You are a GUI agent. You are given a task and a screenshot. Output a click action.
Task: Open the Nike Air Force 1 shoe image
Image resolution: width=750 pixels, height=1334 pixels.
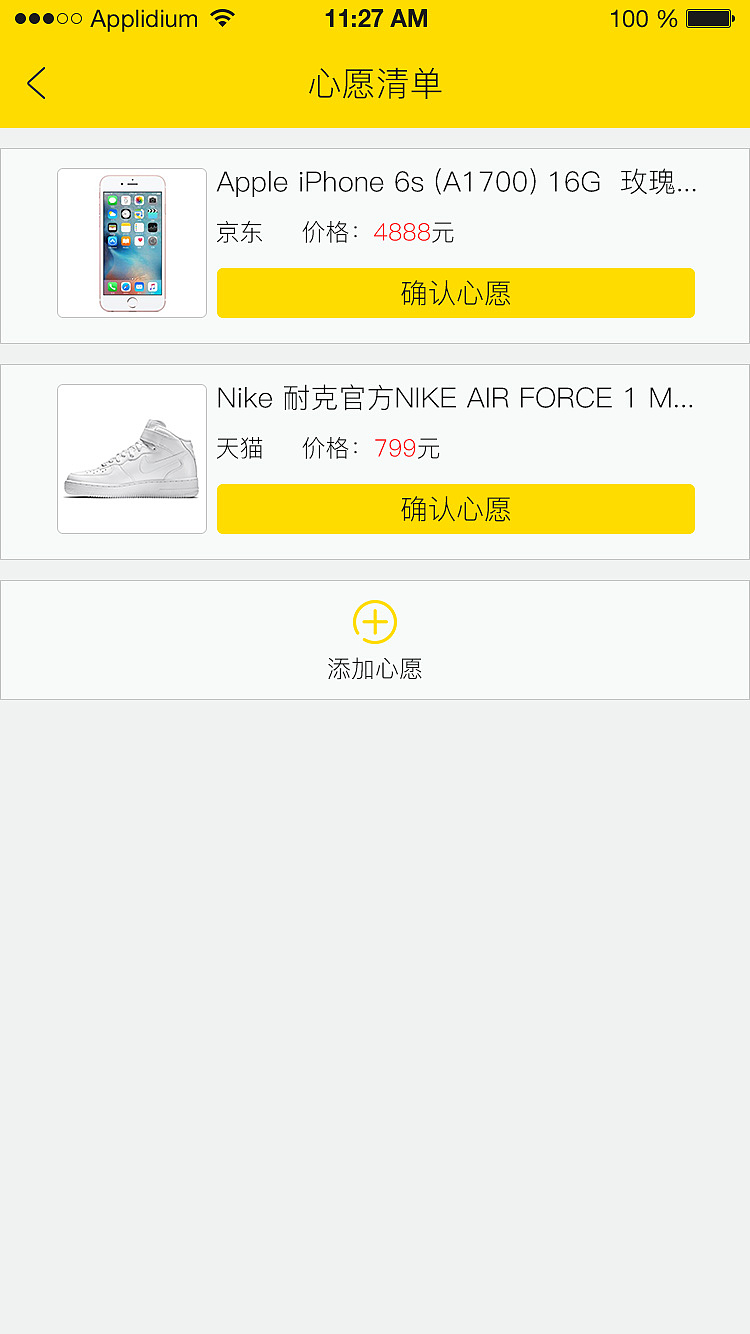(132, 459)
